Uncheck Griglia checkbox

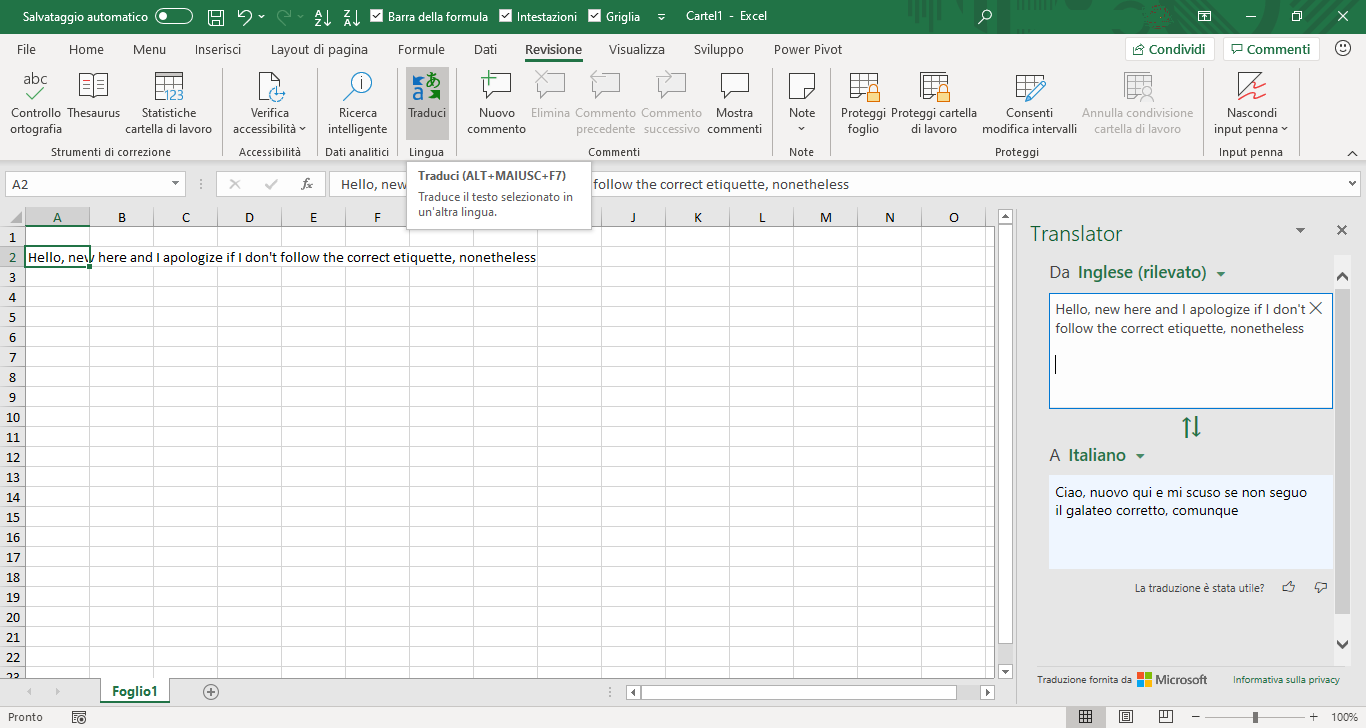(x=594, y=17)
